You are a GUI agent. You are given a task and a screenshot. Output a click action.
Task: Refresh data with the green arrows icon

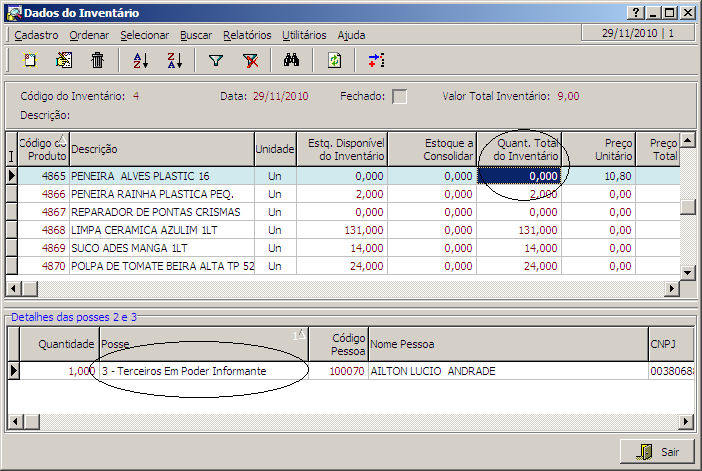[334, 60]
